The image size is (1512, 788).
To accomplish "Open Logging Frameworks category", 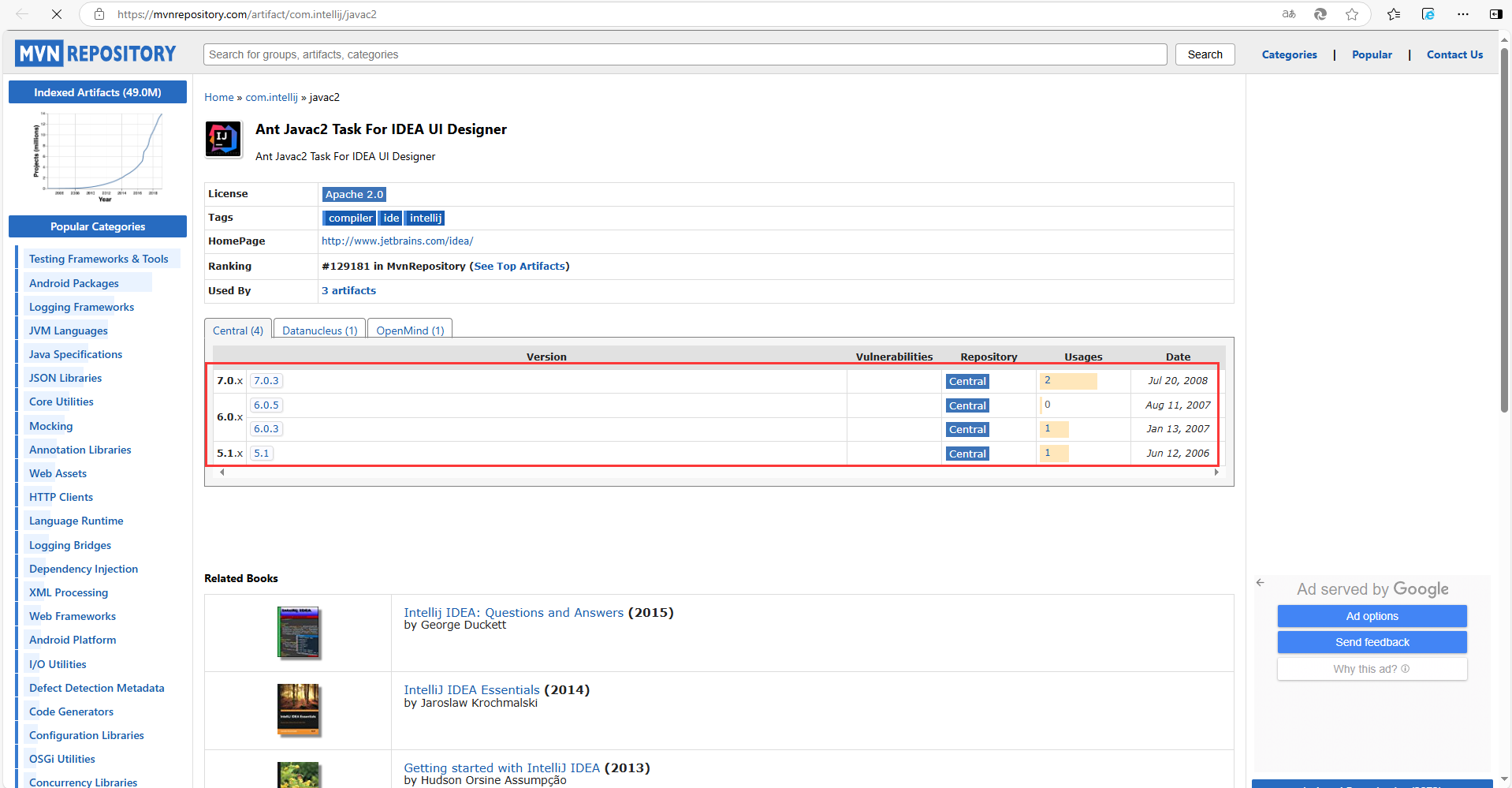I will point(81,307).
